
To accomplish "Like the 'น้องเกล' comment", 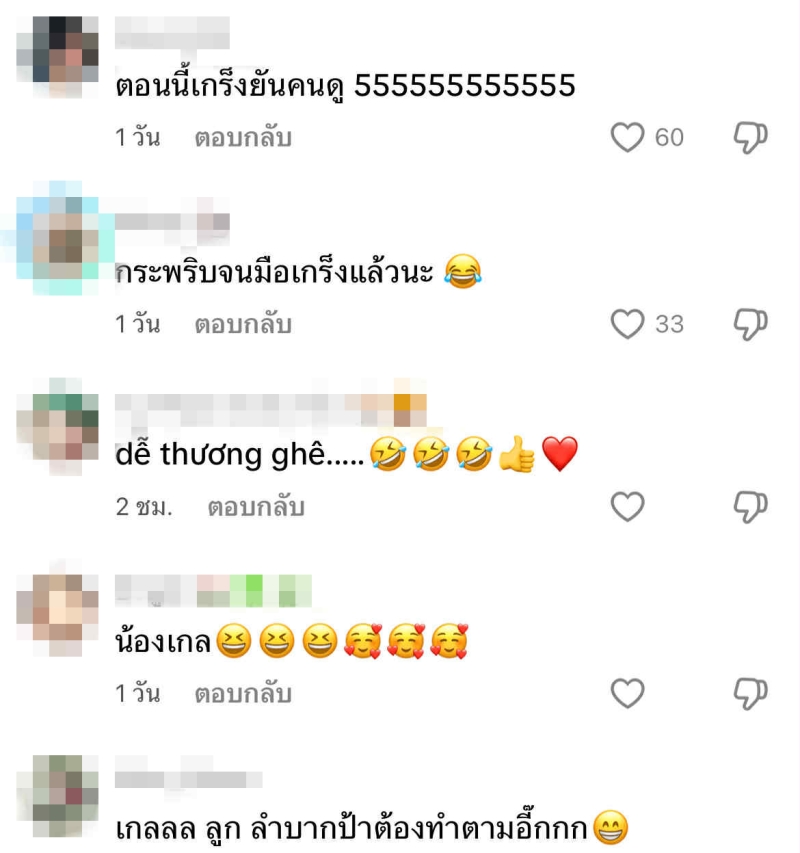I will point(627,693).
